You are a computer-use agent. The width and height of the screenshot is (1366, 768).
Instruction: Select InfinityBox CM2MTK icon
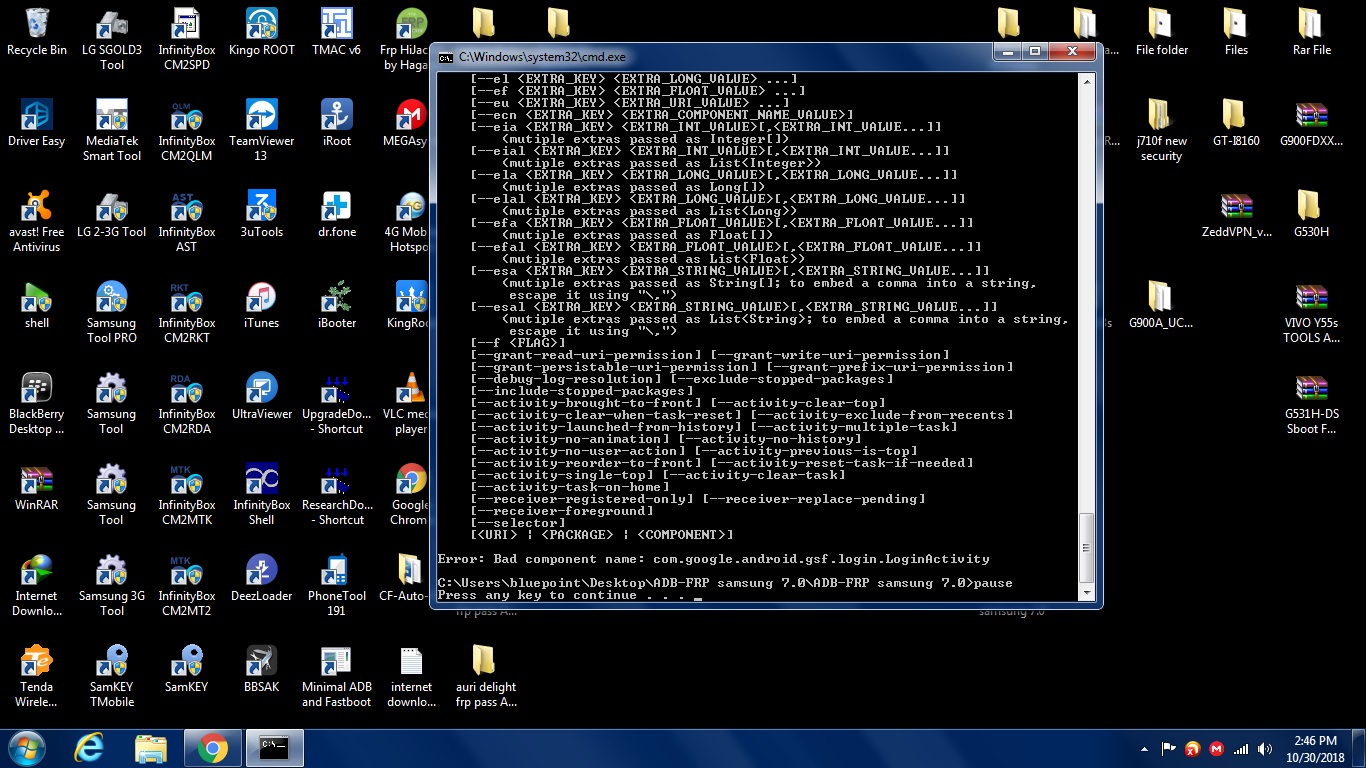click(x=186, y=494)
